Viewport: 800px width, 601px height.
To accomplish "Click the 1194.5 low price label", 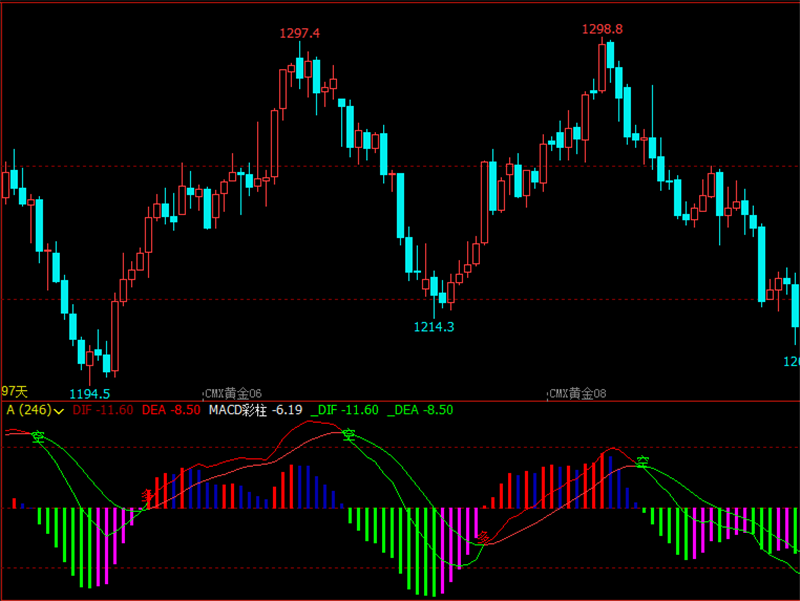I will 89,394.
